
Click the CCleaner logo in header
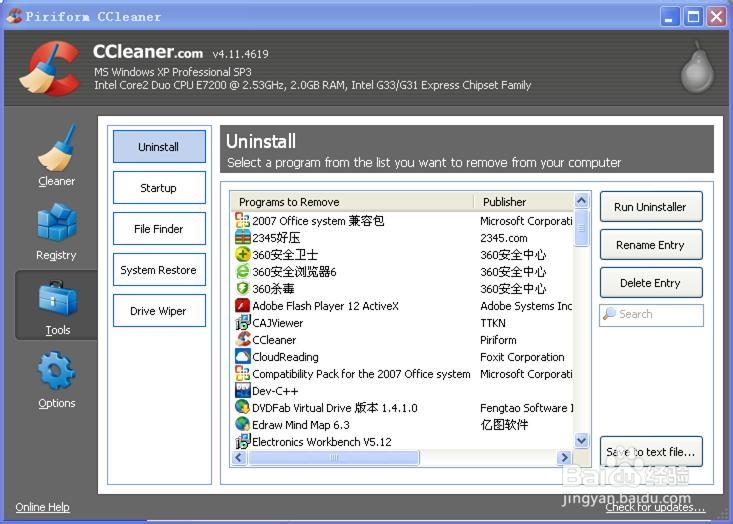coord(50,68)
